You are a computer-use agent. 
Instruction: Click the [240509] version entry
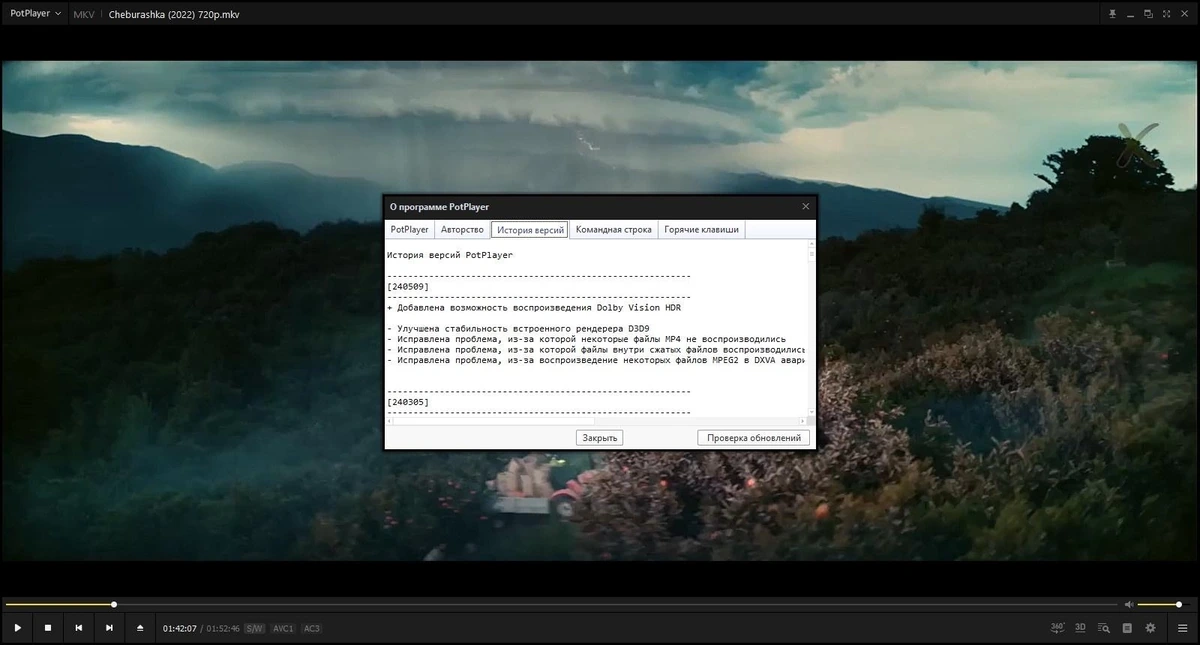click(x=408, y=286)
